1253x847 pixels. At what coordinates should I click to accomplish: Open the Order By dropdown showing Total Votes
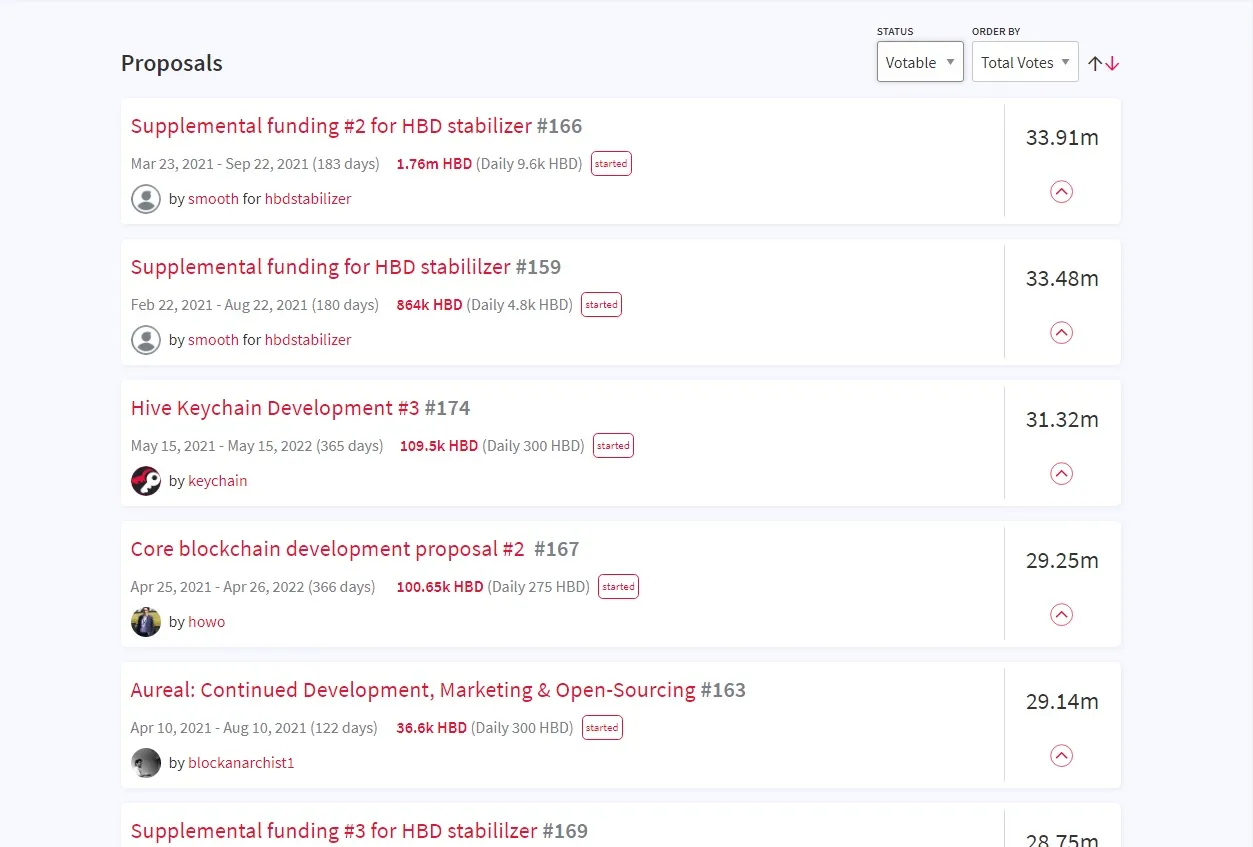[1025, 62]
